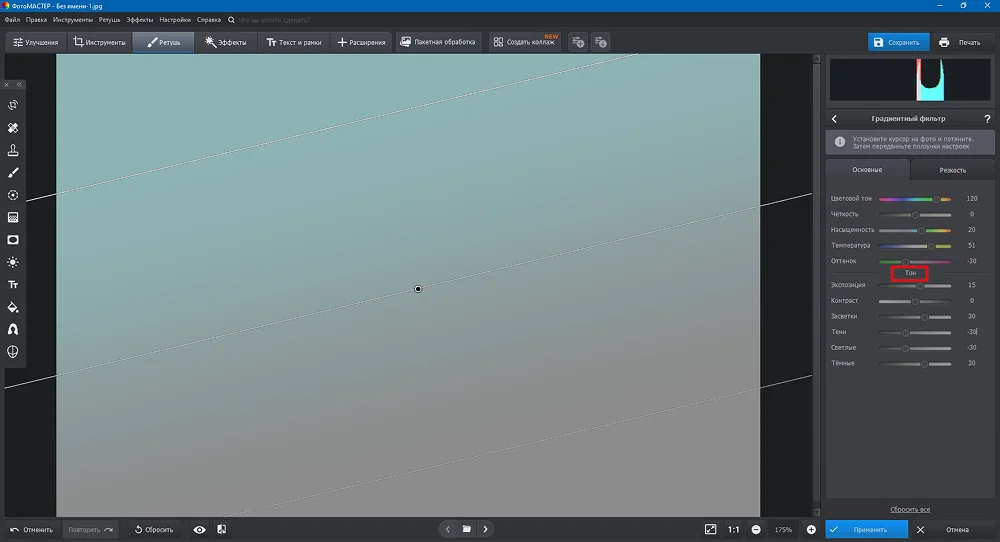Close the left tool palette
The image size is (1000, 542).
tap(7, 84)
